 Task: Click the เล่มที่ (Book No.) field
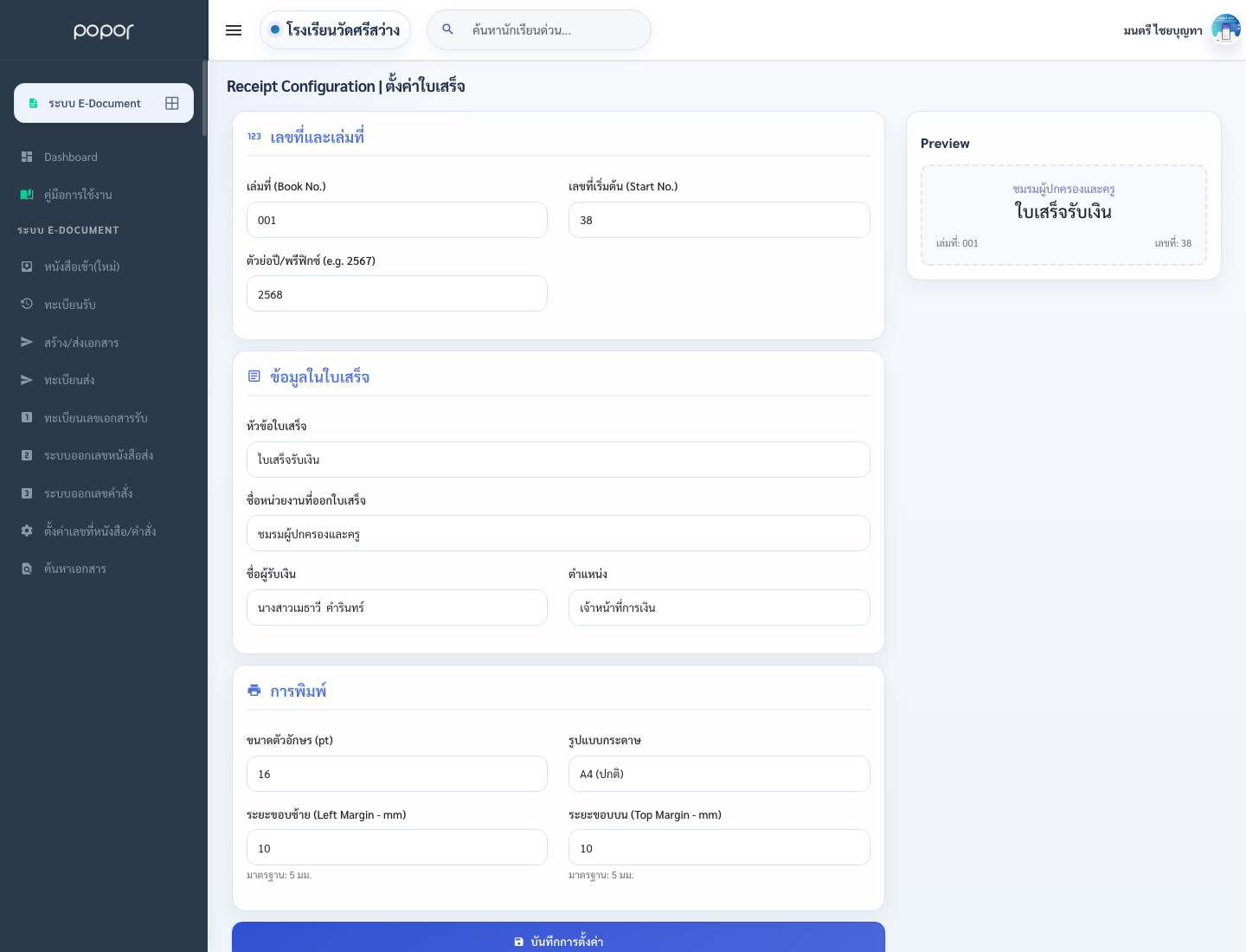click(x=397, y=220)
